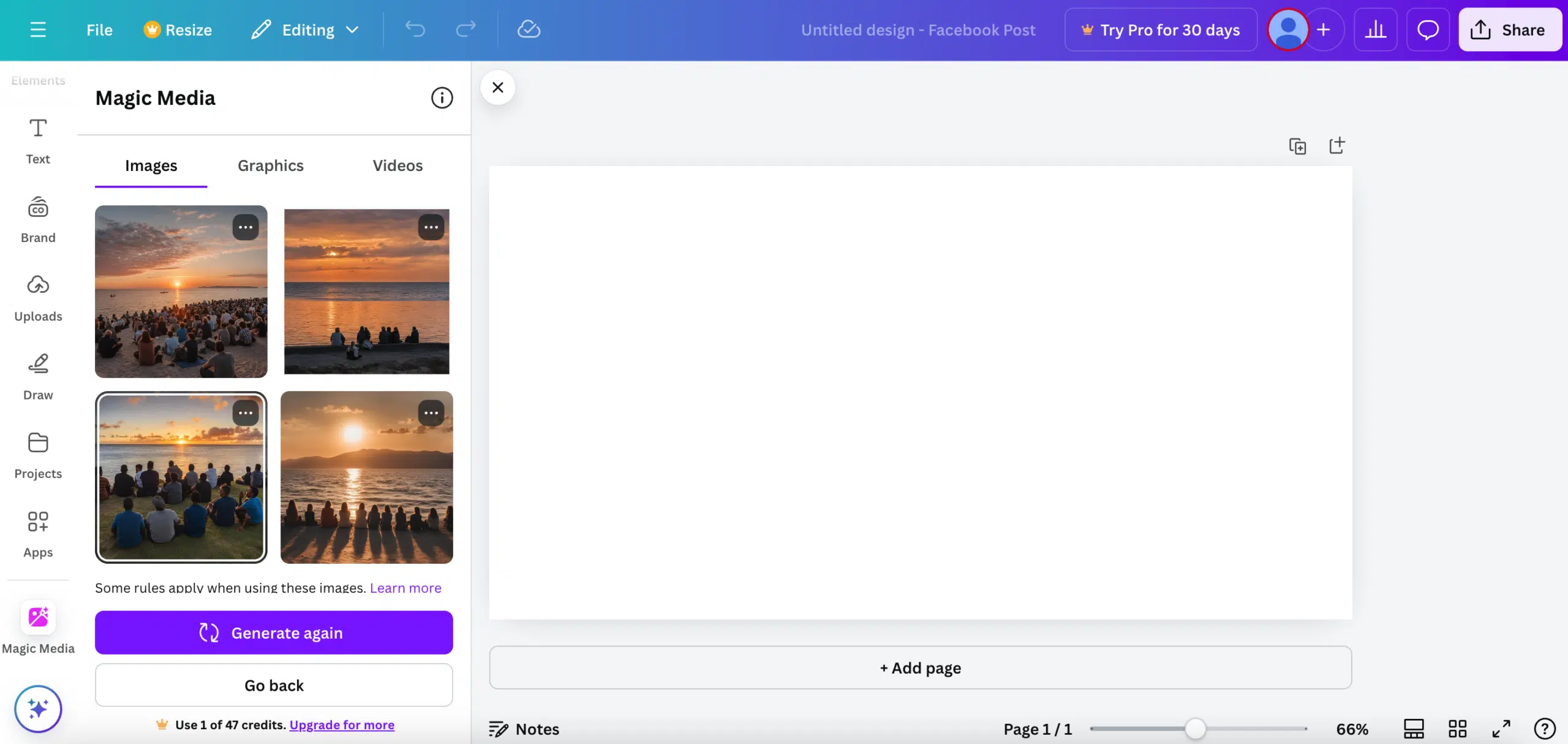The height and width of the screenshot is (744, 1568).
Task: Open the comments speech bubble icon
Action: [x=1428, y=29]
